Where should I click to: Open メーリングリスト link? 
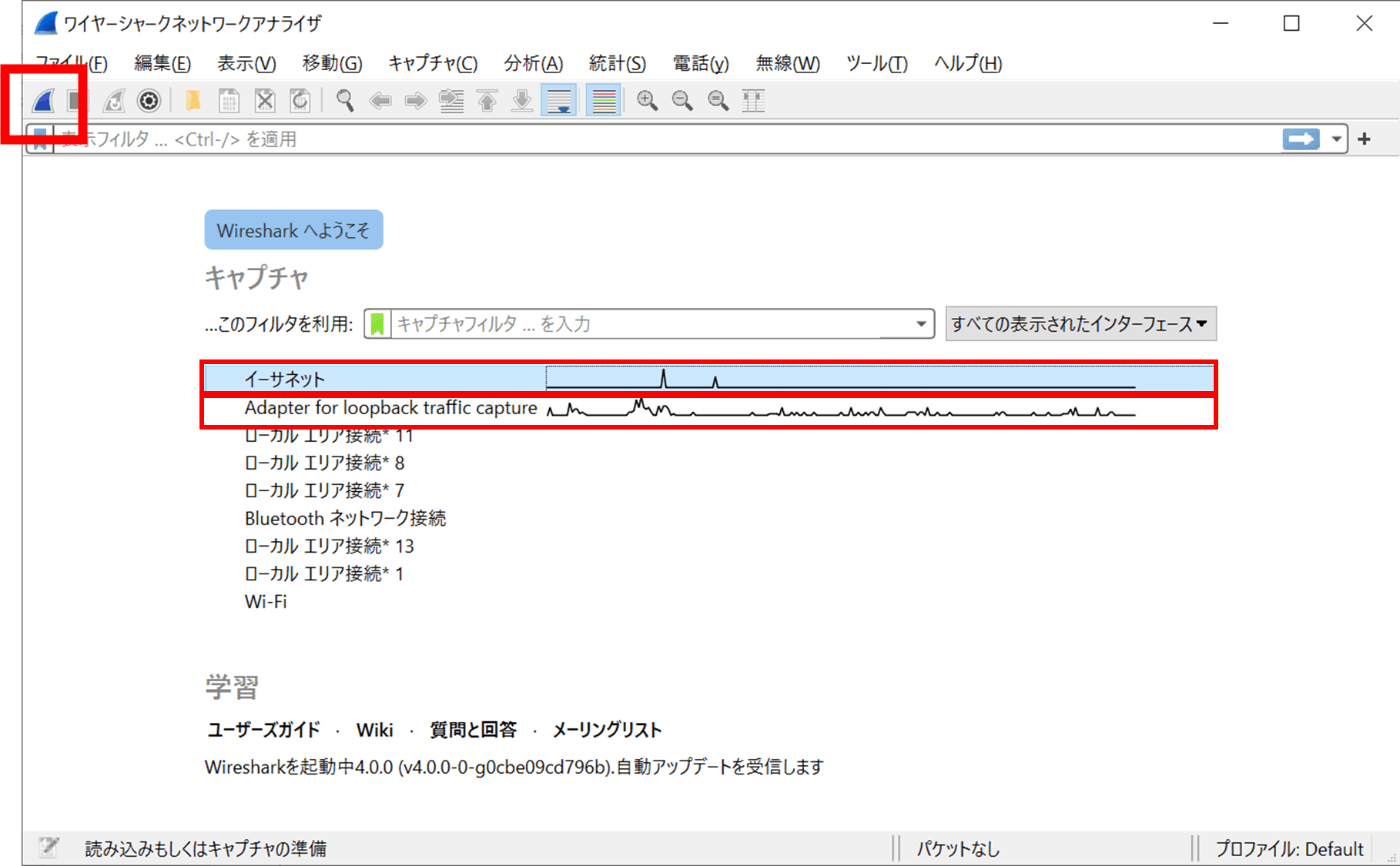pos(607,730)
